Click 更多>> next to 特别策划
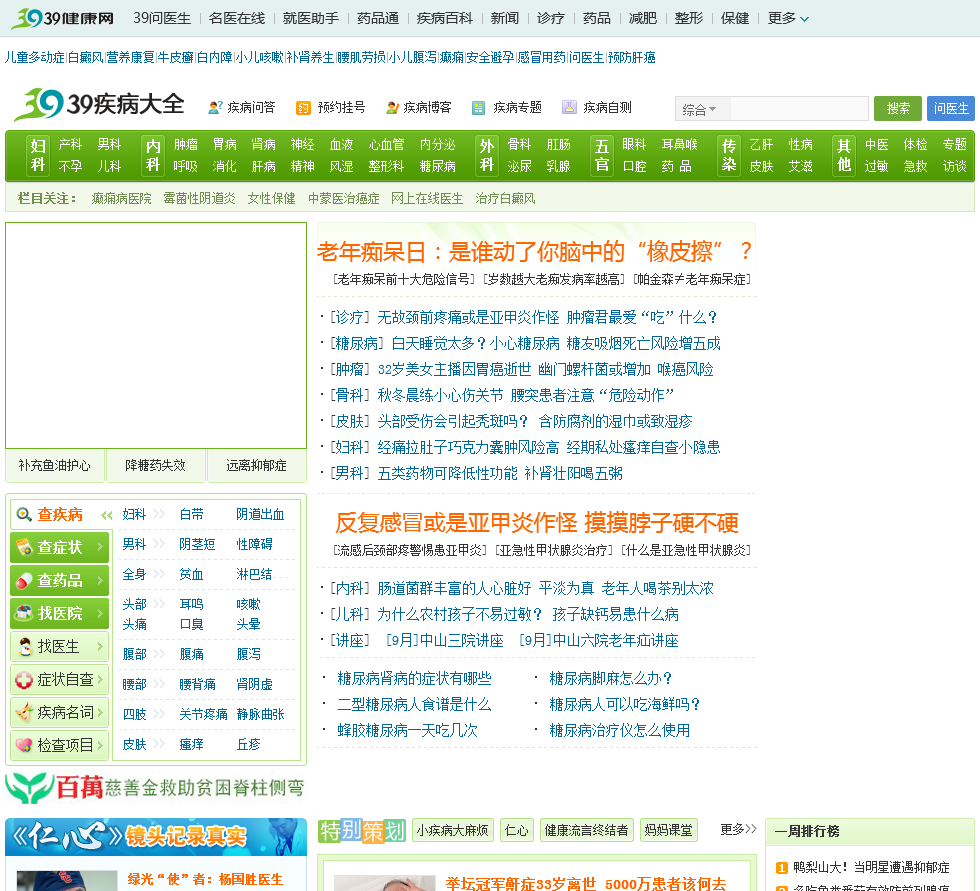This screenshot has width=980, height=891. [738, 830]
